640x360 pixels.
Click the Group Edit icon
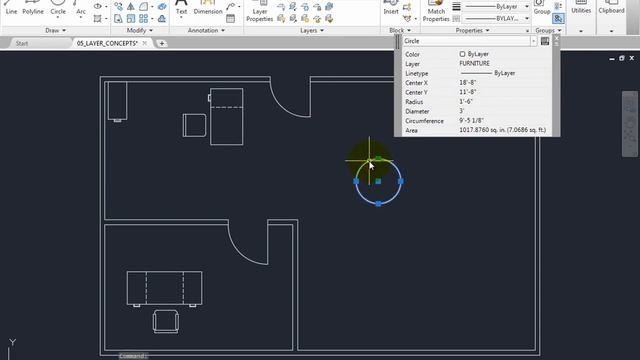558,6
